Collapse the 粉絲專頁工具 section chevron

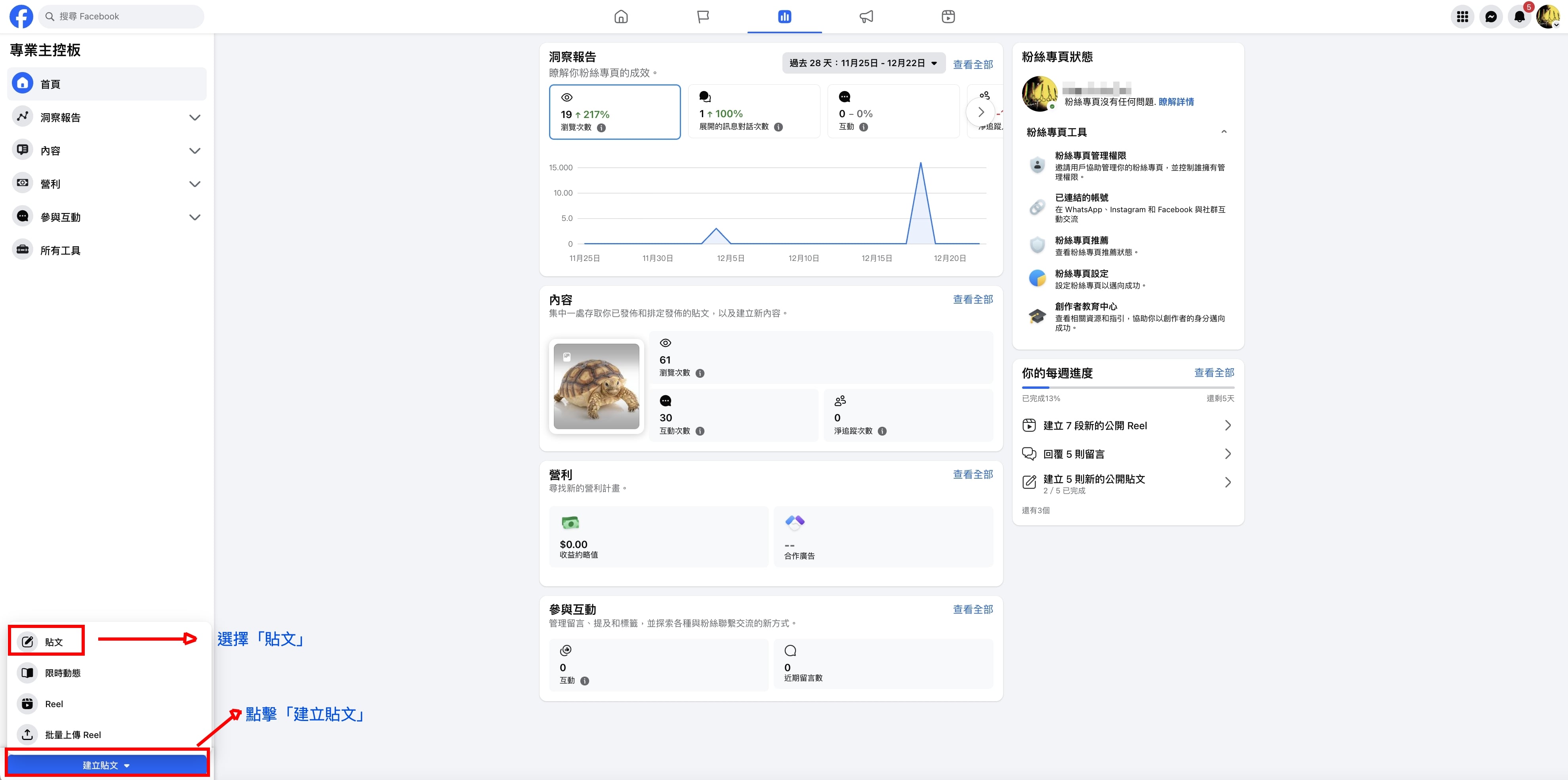(x=1223, y=132)
